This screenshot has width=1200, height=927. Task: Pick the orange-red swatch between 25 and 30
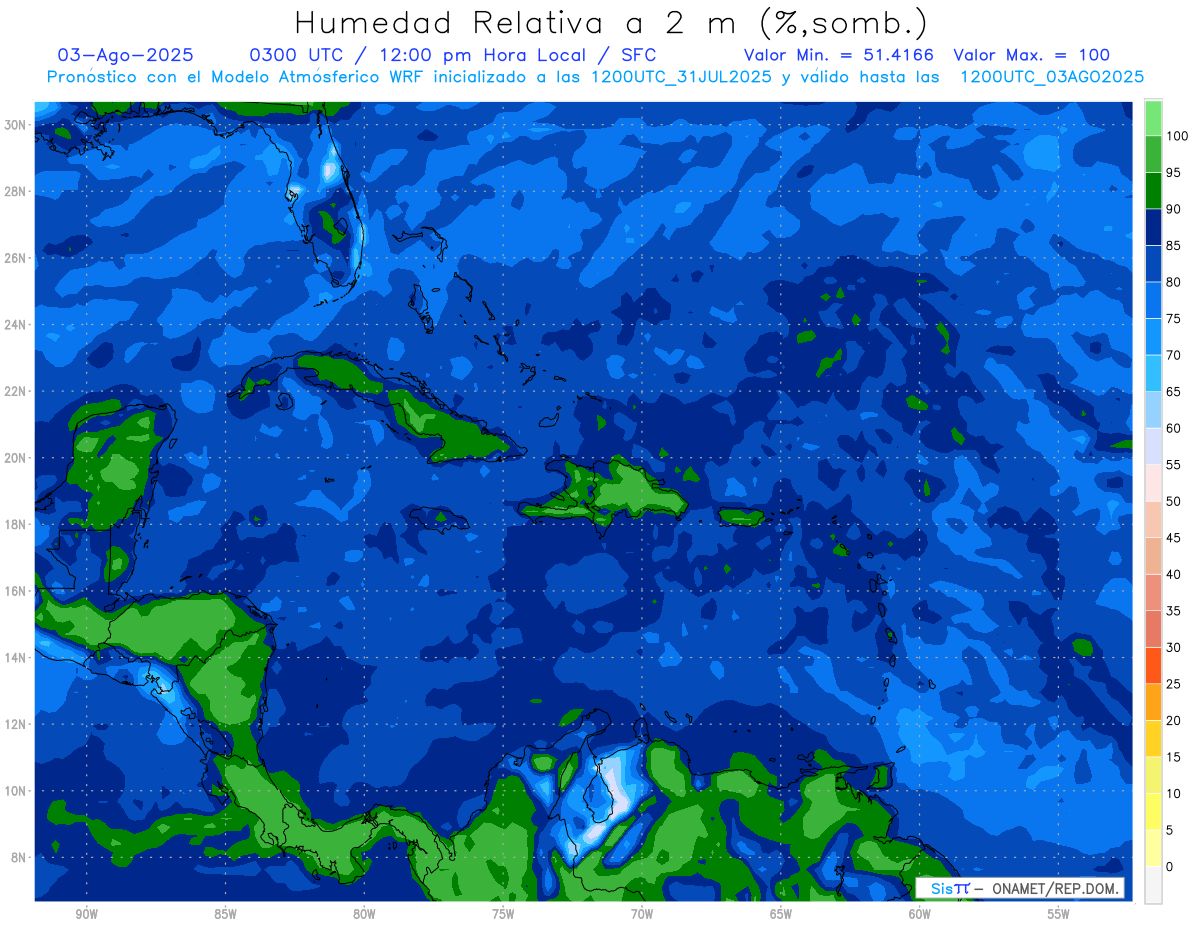[x=1153, y=665]
